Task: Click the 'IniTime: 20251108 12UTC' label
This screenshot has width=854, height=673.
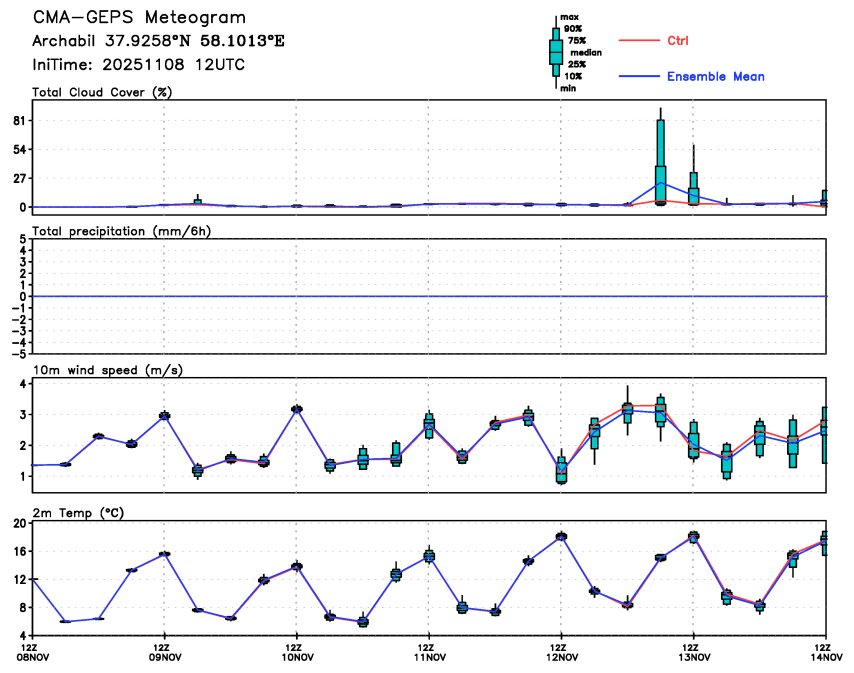Action: tap(138, 65)
